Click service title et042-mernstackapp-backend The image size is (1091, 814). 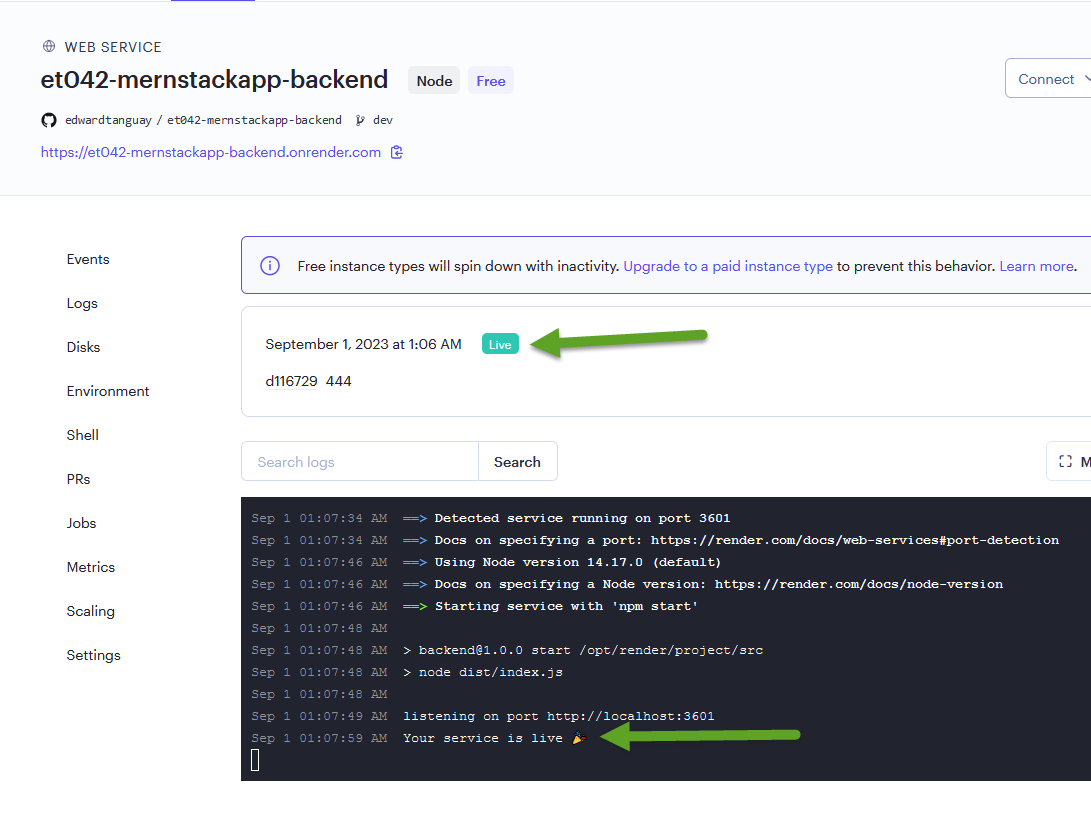pos(214,79)
